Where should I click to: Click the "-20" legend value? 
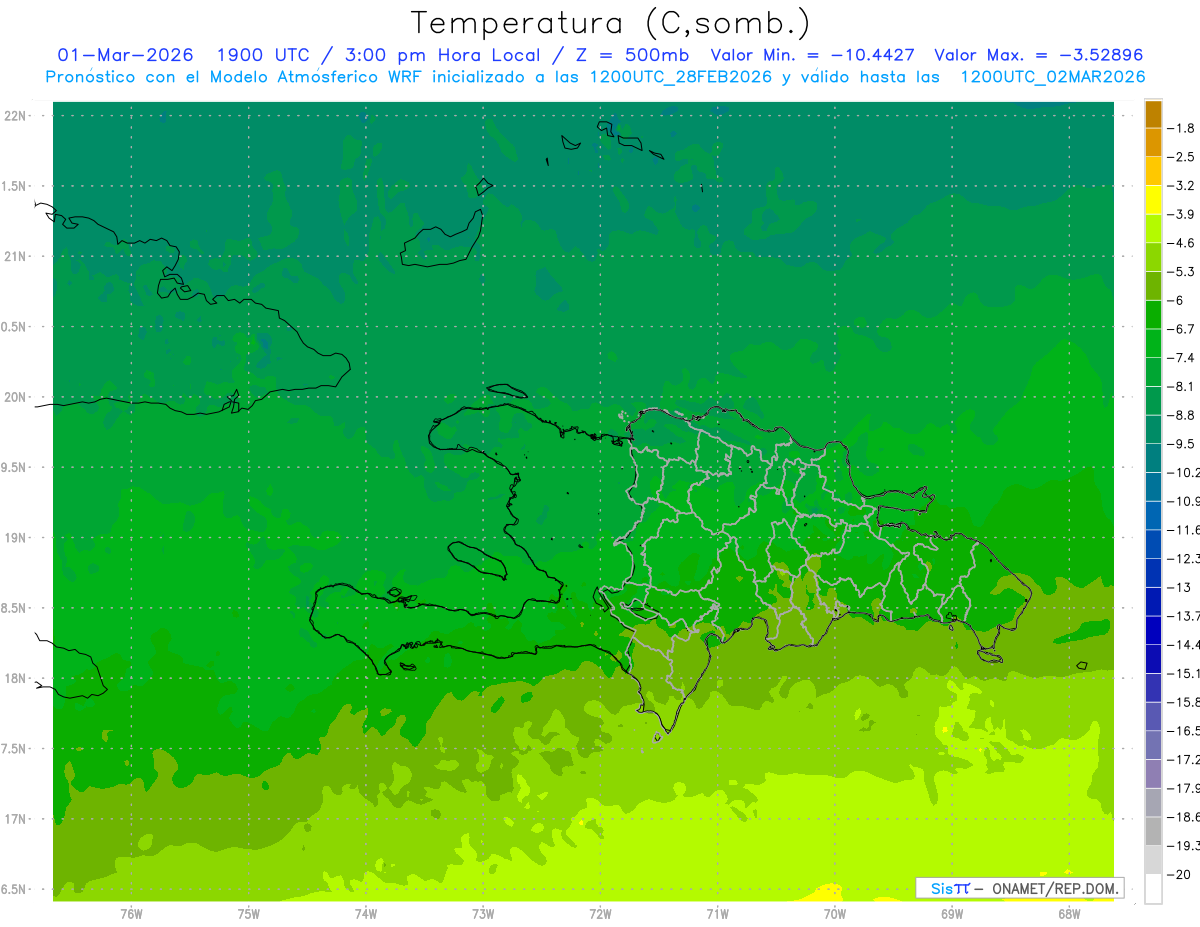[1179, 873]
